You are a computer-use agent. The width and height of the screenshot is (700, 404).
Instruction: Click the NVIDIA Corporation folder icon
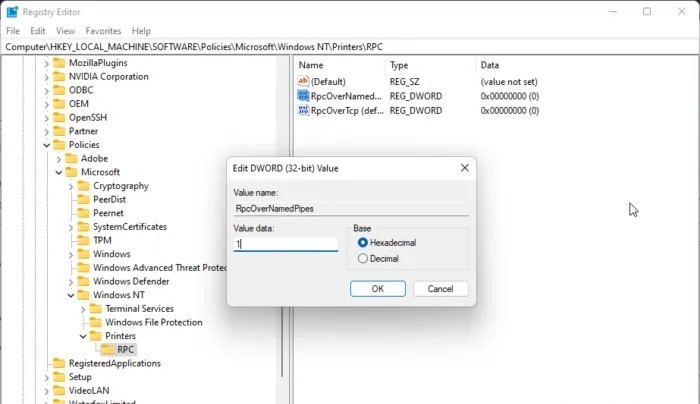[59, 76]
